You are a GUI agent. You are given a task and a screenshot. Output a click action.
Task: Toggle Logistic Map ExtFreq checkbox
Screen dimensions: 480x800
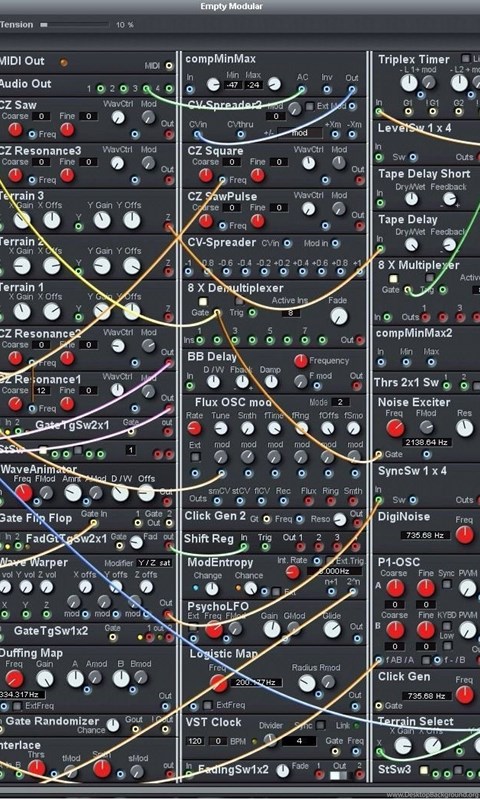click(207, 706)
